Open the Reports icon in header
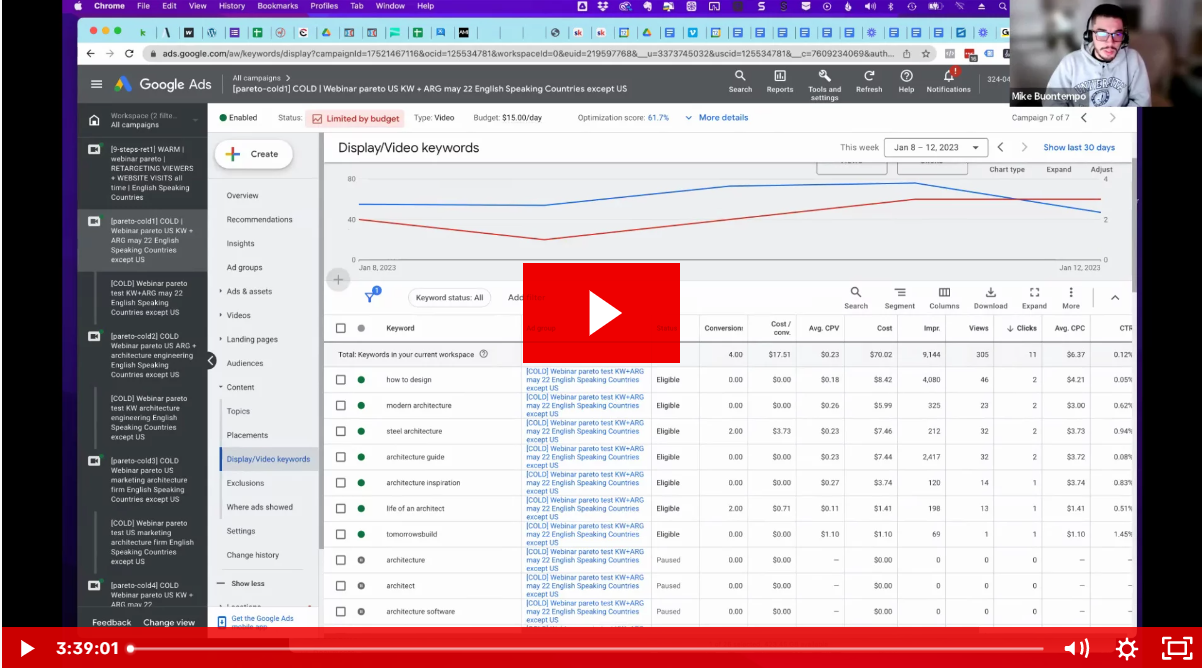Screen dimensions: 1202x668 point(780,76)
